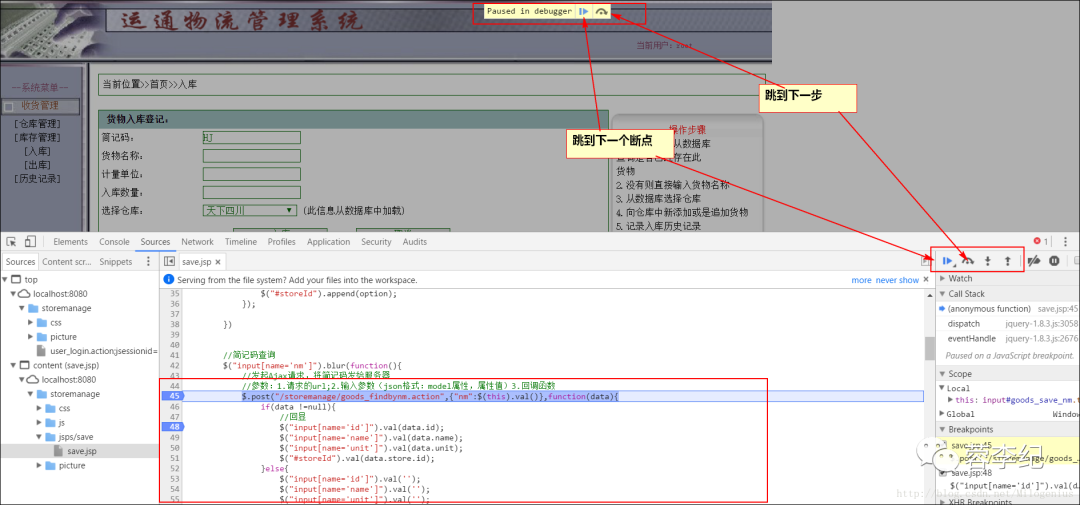Image resolution: width=1080 pixels, height=505 pixels.
Task: Open the 天下四川 warehouse dropdown
Action: (250, 210)
